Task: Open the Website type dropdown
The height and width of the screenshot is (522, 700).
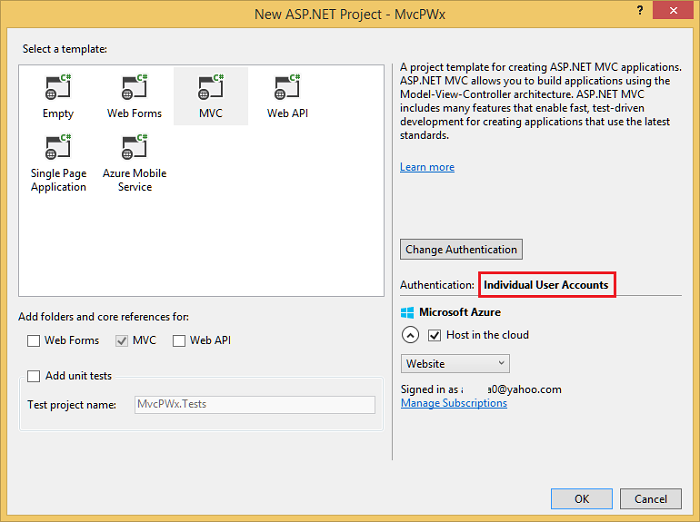Action: click(x=456, y=364)
